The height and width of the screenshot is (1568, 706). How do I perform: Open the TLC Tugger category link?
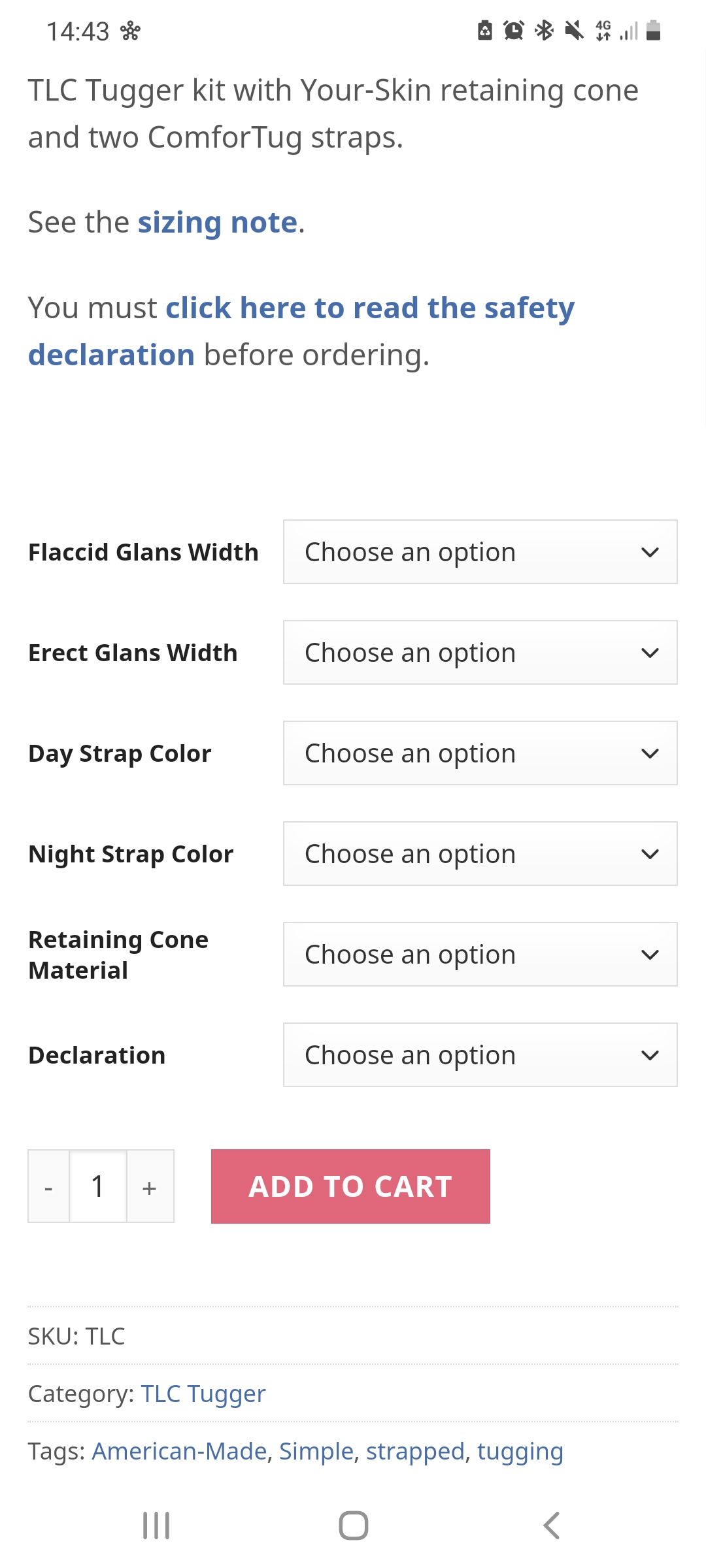(203, 1394)
